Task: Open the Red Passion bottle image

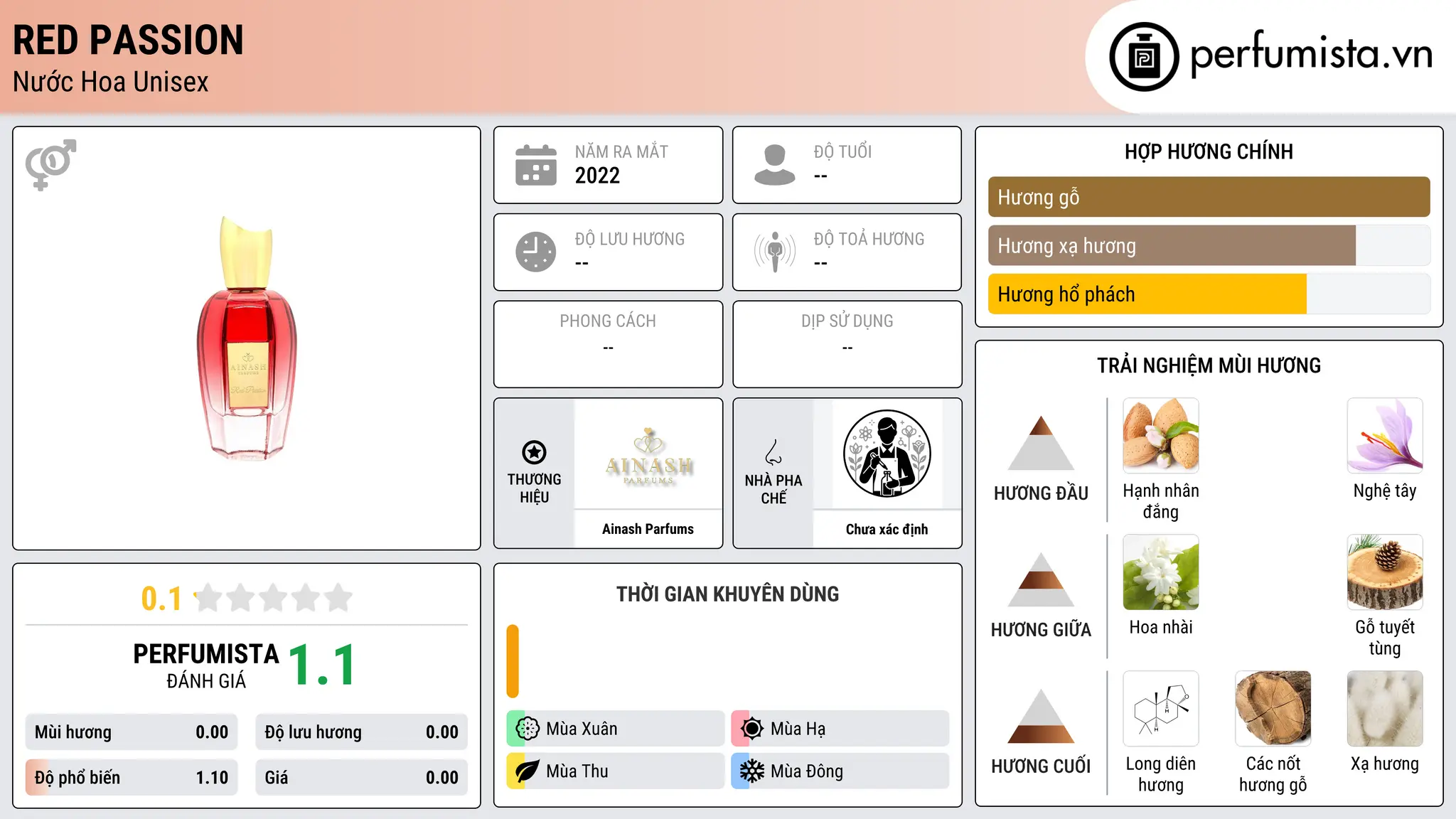Action: coord(247,338)
